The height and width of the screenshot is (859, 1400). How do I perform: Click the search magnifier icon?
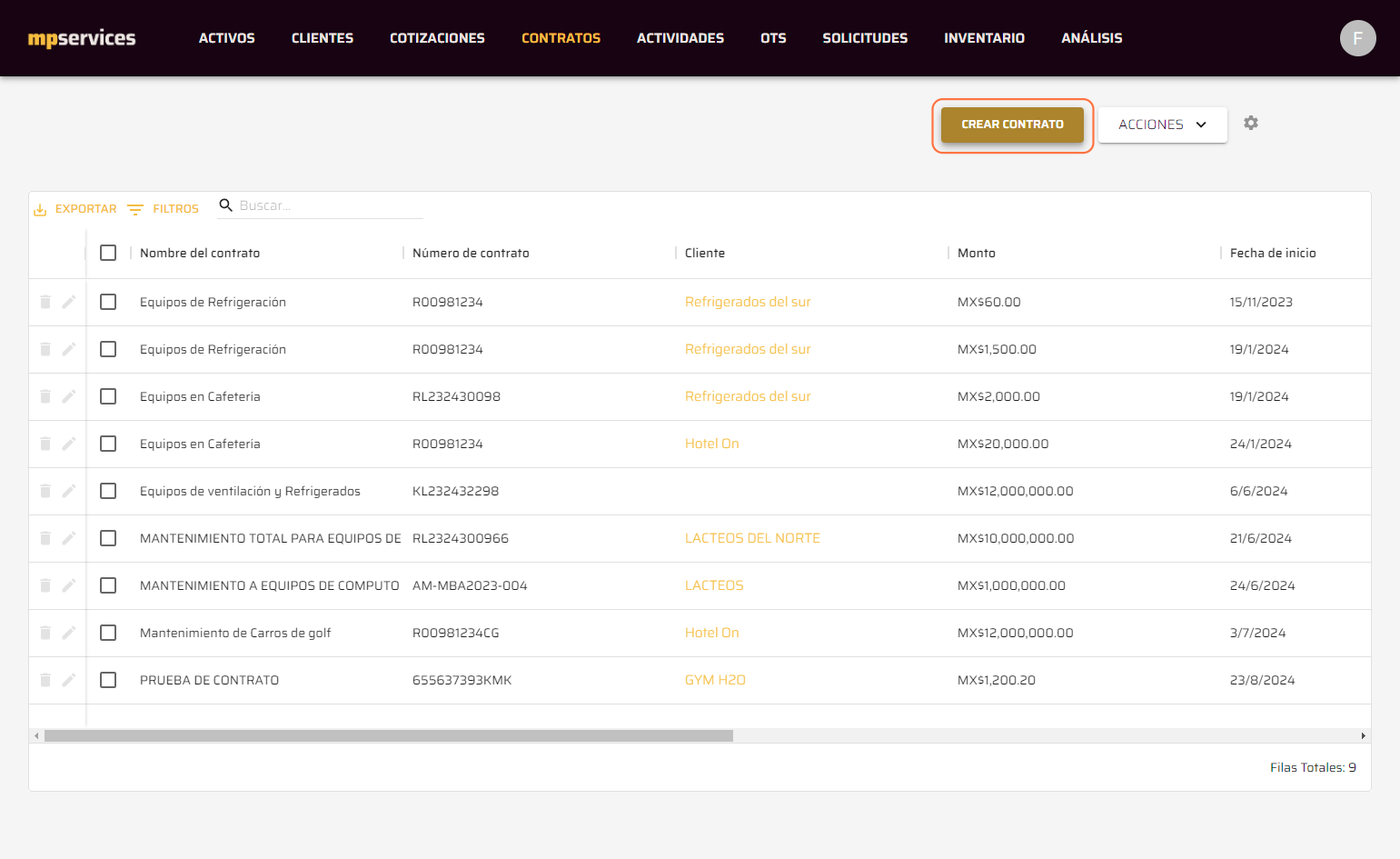pyautogui.click(x=226, y=205)
